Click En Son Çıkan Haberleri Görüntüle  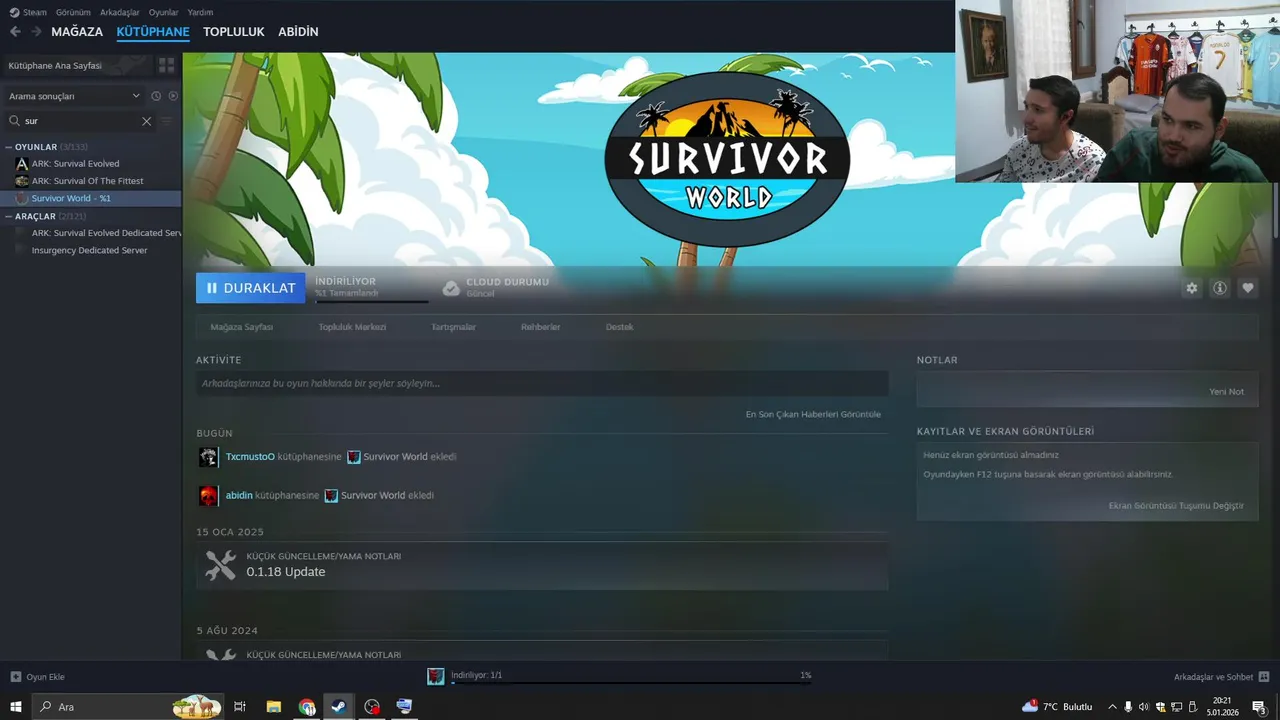pyautogui.click(x=813, y=414)
